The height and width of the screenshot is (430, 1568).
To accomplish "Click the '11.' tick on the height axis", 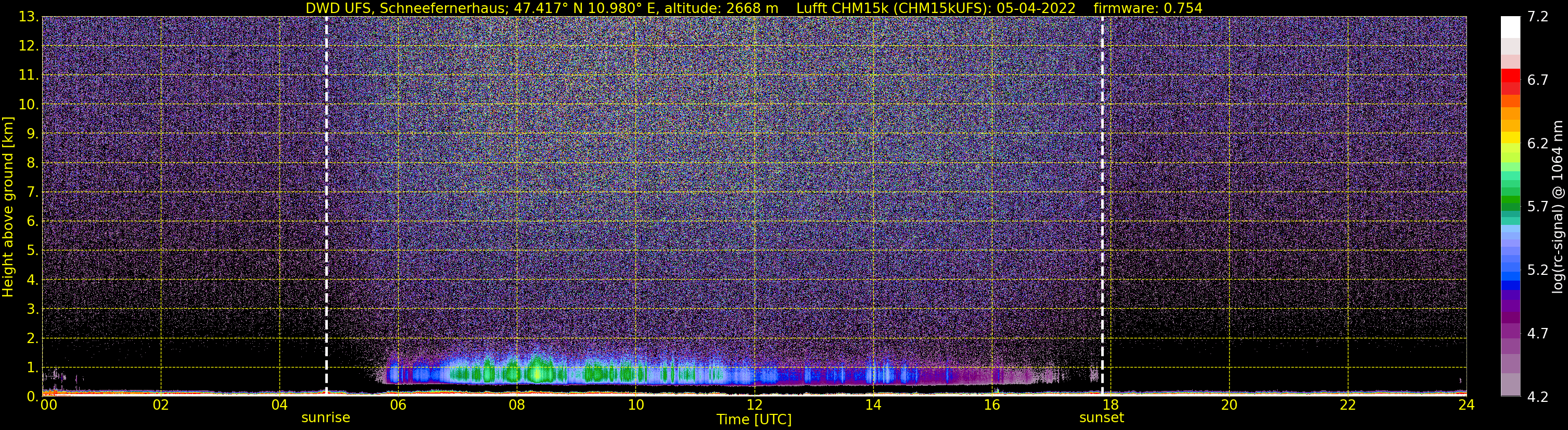I will (29, 75).
